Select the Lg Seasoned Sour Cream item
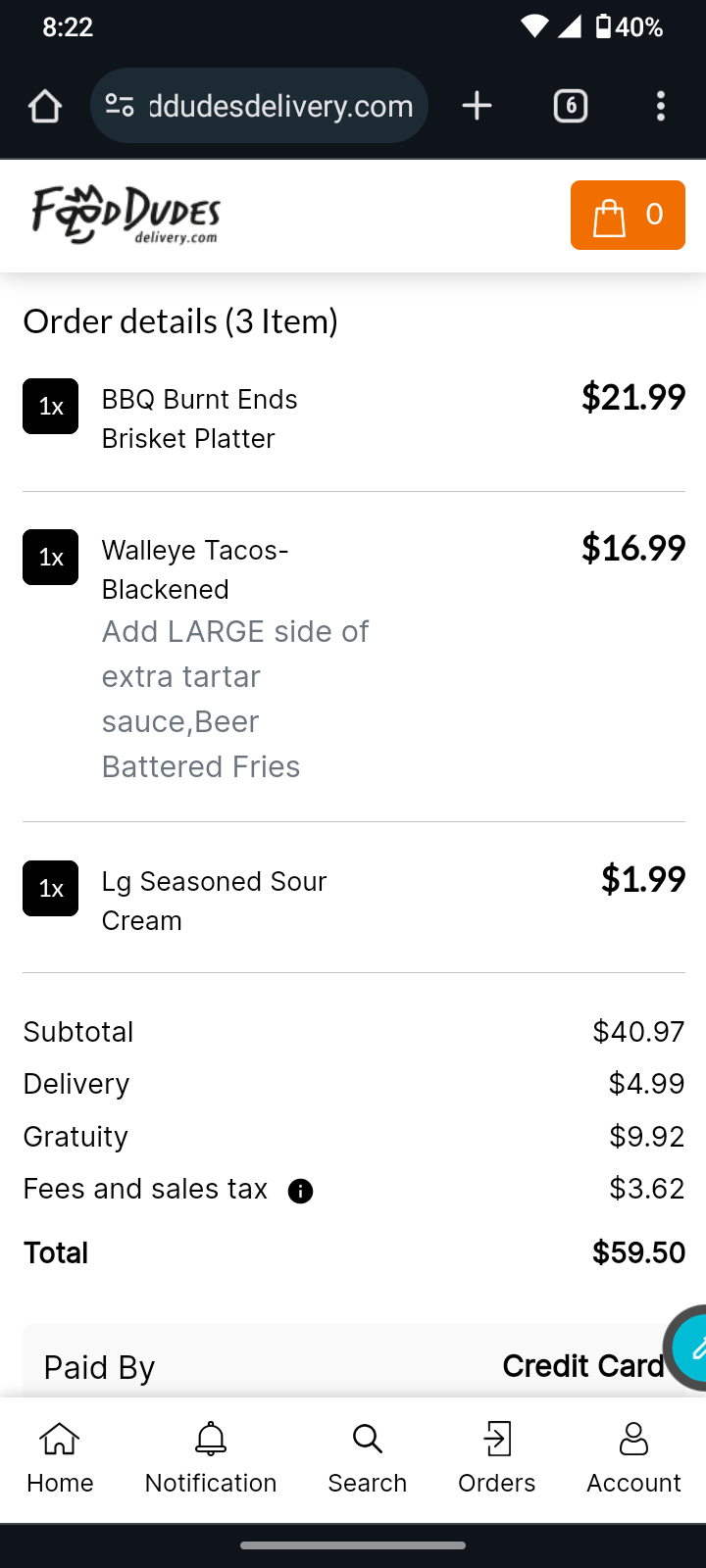706x1568 pixels. point(214,901)
